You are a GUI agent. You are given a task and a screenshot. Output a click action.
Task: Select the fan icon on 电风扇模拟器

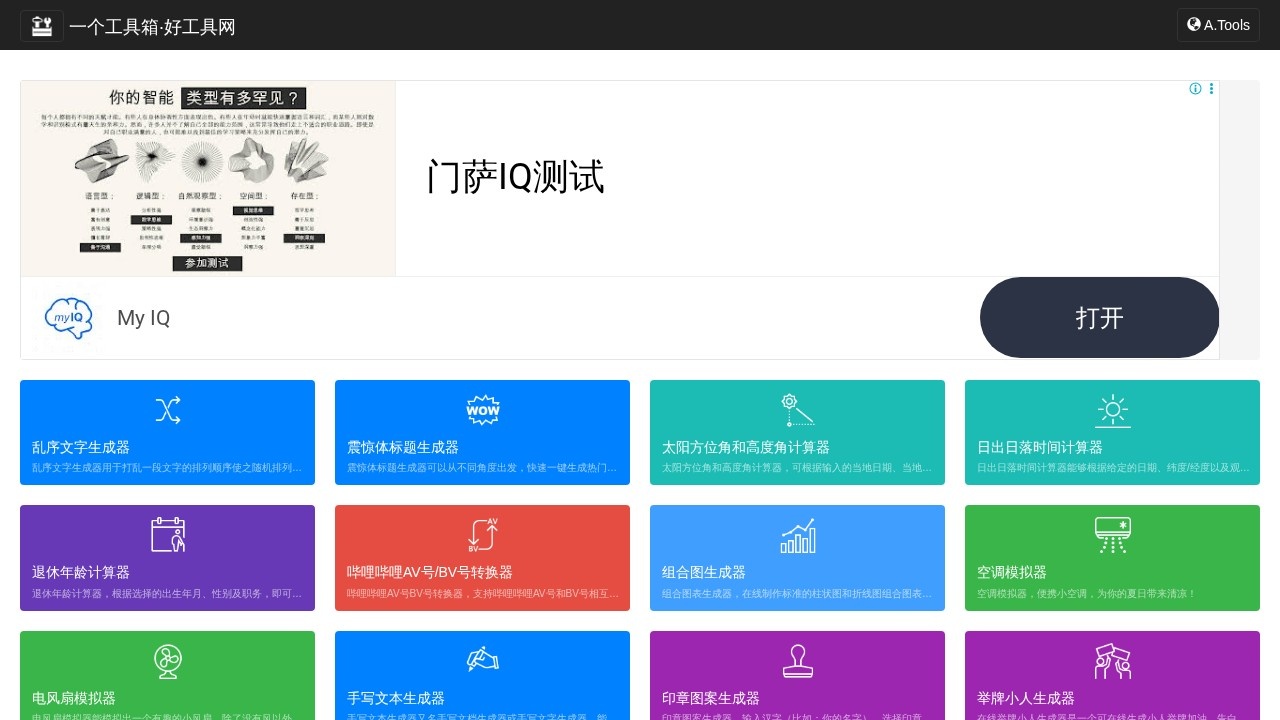pyautogui.click(x=167, y=661)
